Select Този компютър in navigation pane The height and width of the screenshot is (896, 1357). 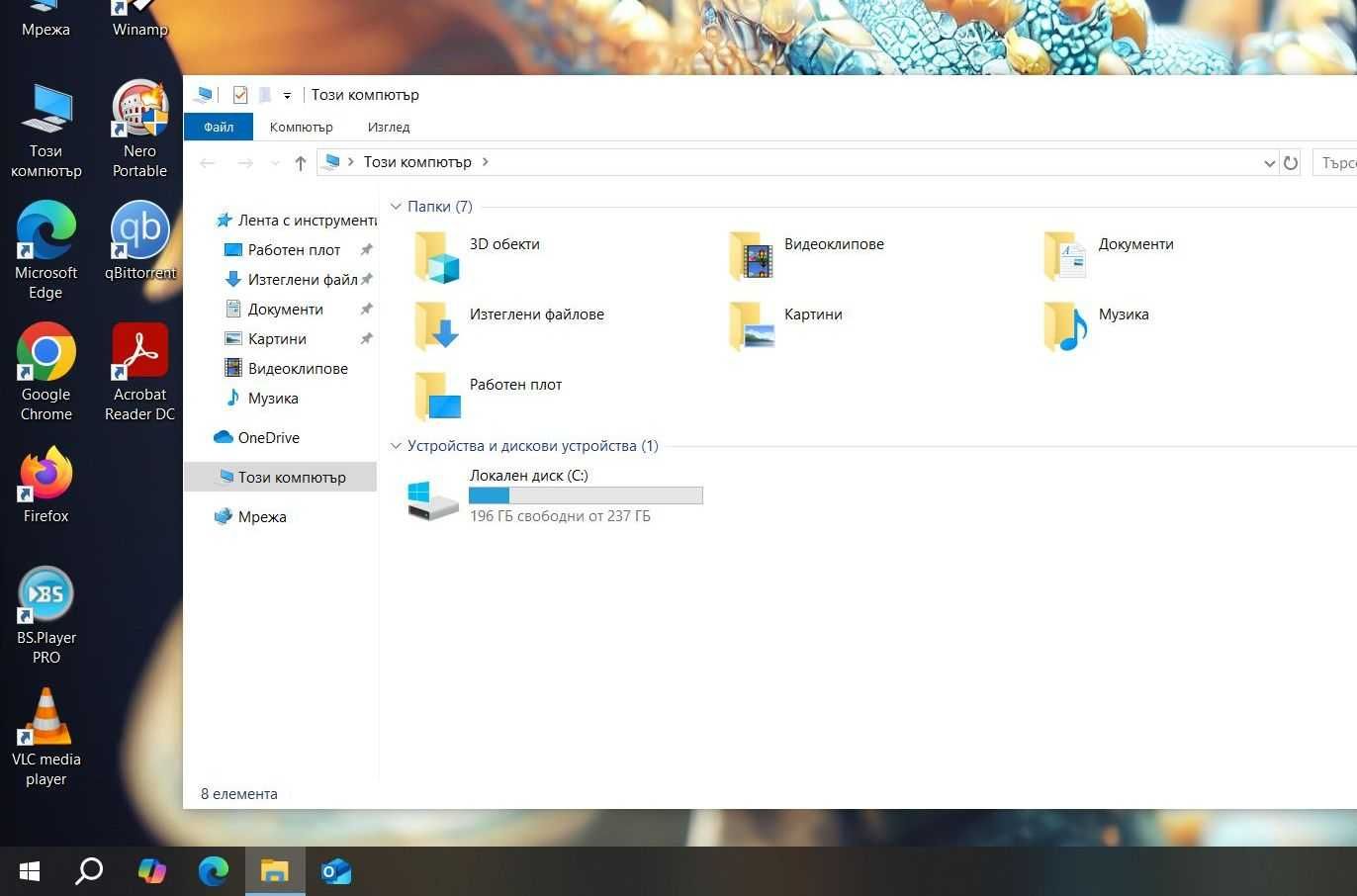pyautogui.click(x=280, y=477)
